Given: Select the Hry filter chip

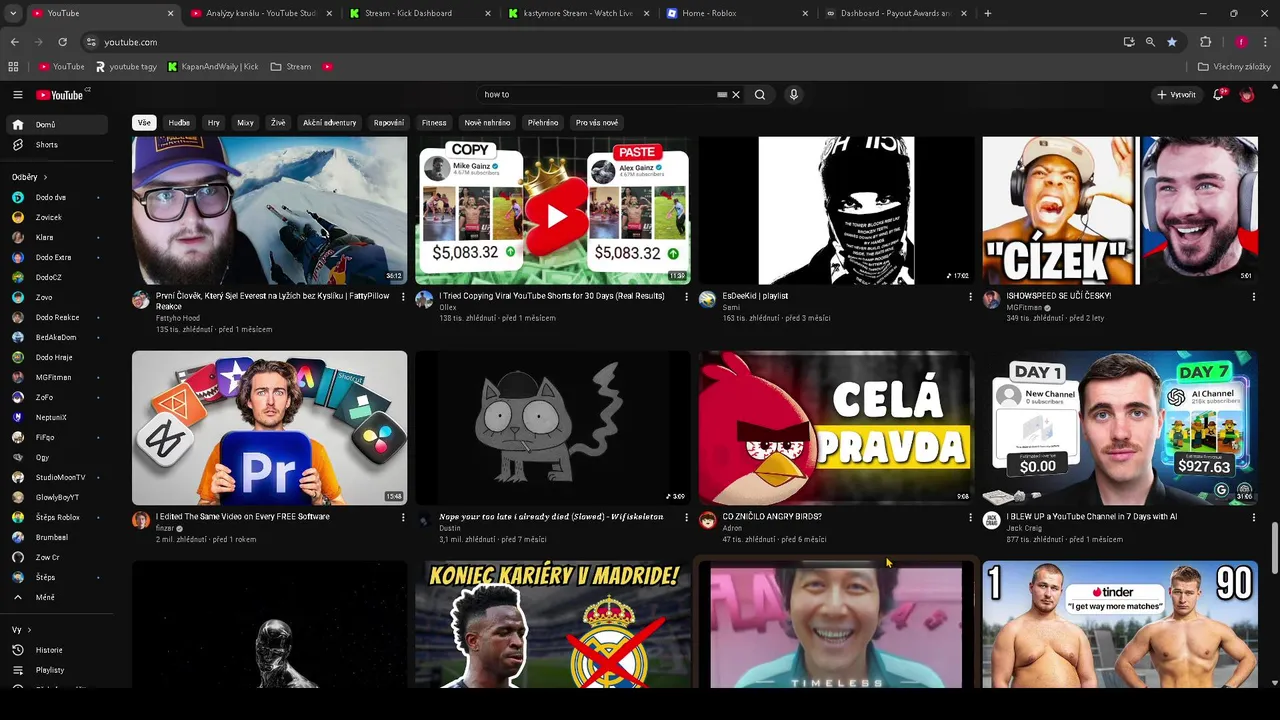Looking at the screenshot, I should coord(214,123).
